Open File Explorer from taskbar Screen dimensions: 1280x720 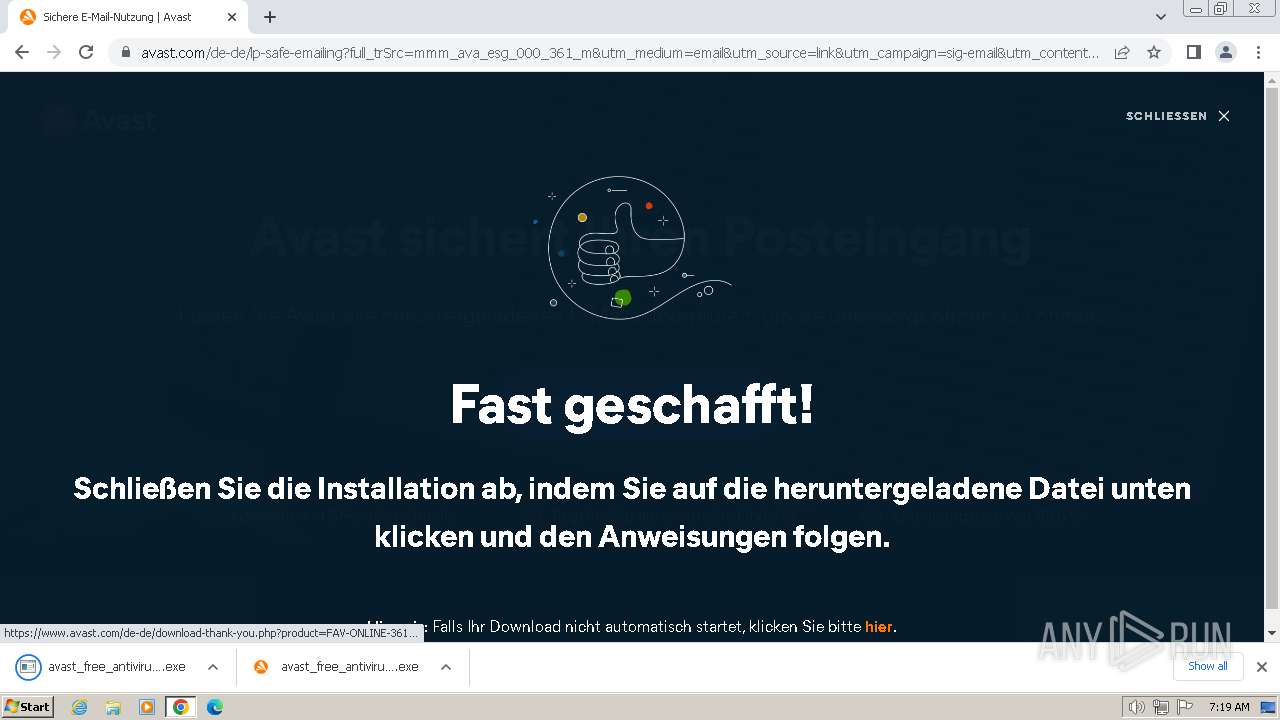coord(113,707)
